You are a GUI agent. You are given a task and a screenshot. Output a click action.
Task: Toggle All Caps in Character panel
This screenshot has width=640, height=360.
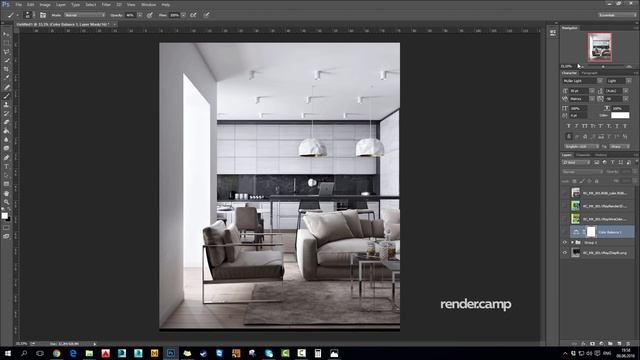(584, 126)
